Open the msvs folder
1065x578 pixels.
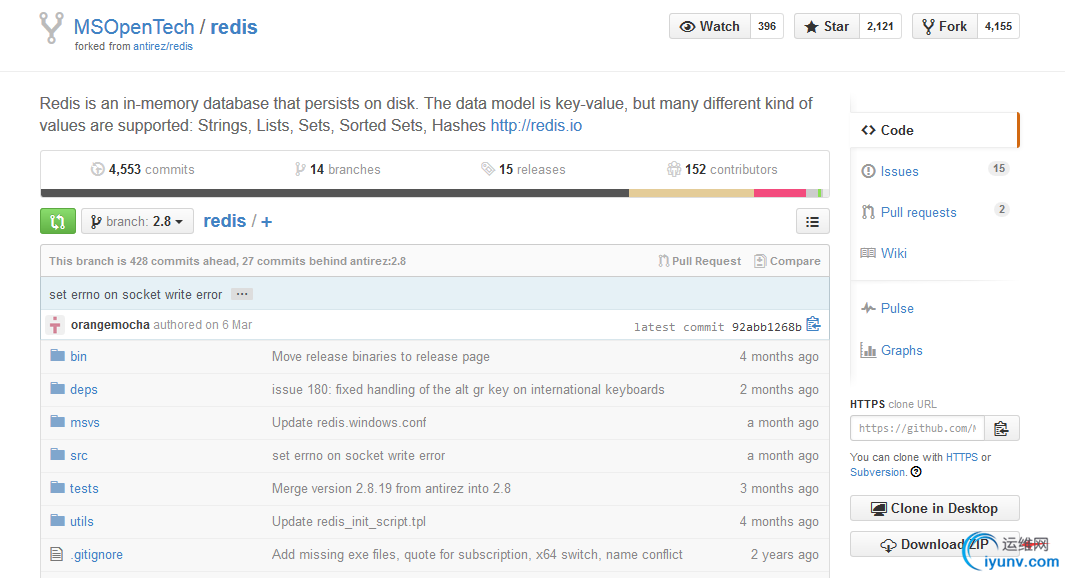pos(85,422)
